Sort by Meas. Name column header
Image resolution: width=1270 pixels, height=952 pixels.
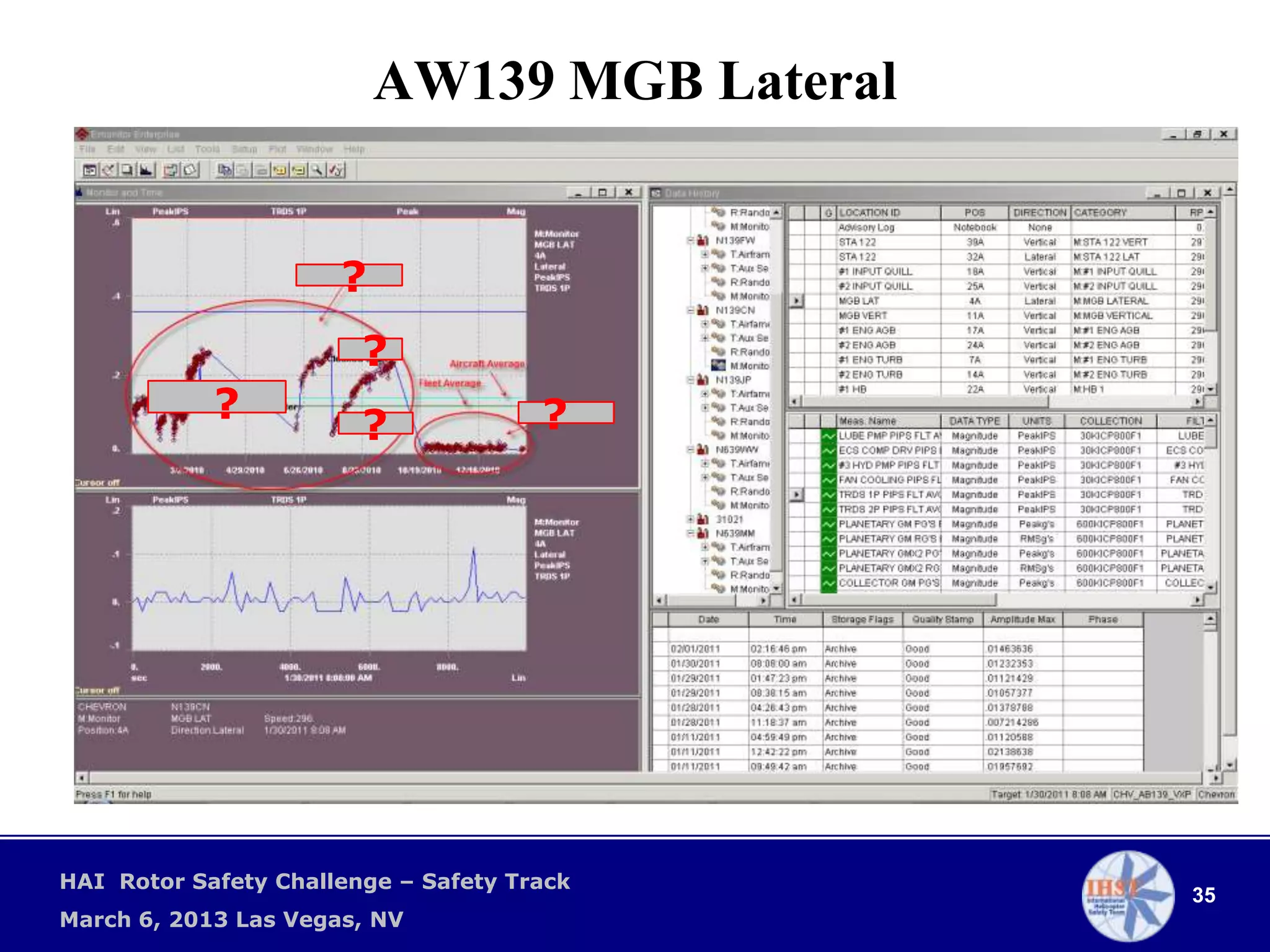pos(889,421)
